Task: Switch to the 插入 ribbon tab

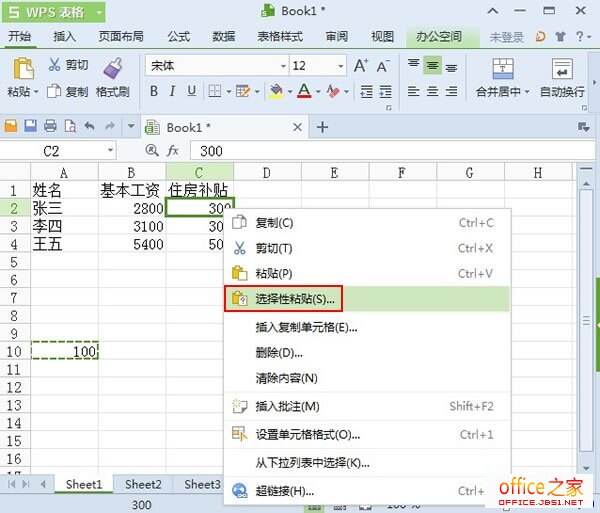Action: (64, 36)
